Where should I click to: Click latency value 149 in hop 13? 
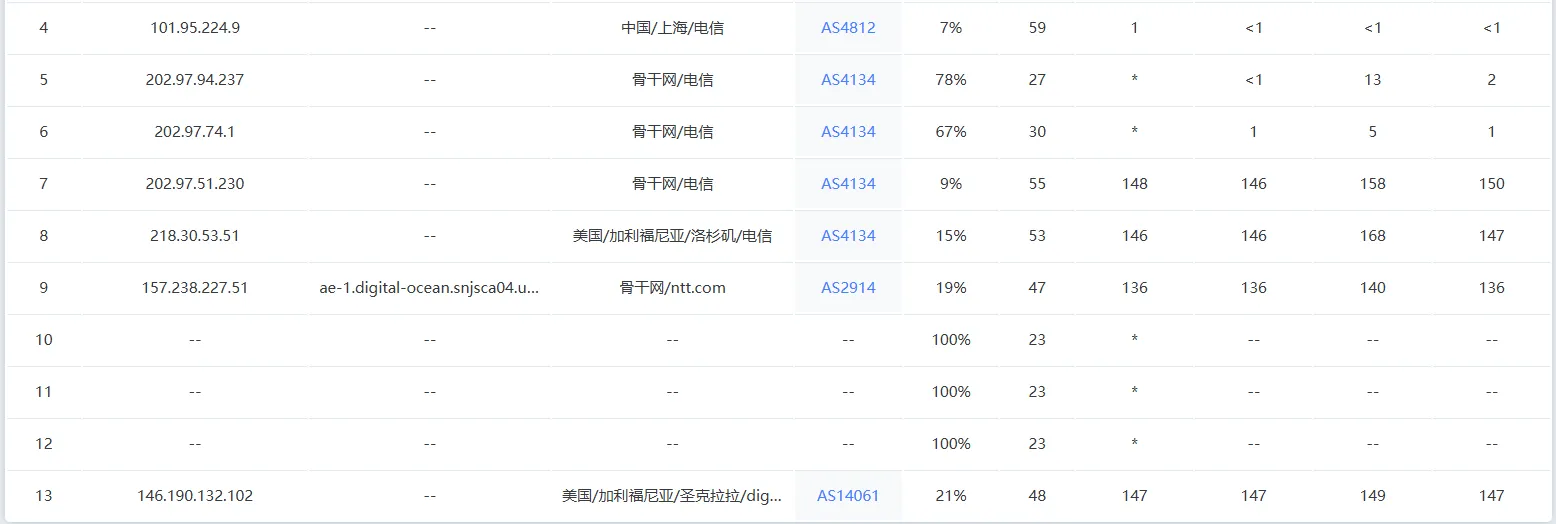pyautogui.click(x=1373, y=496)
